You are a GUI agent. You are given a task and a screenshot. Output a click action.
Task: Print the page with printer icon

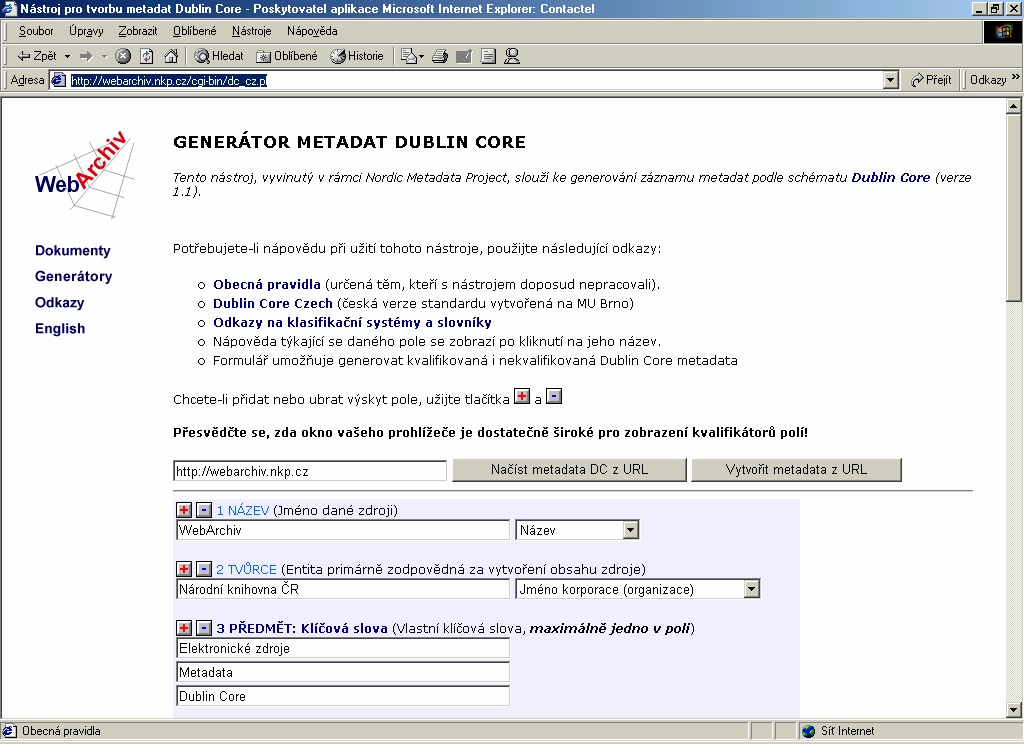440,56
